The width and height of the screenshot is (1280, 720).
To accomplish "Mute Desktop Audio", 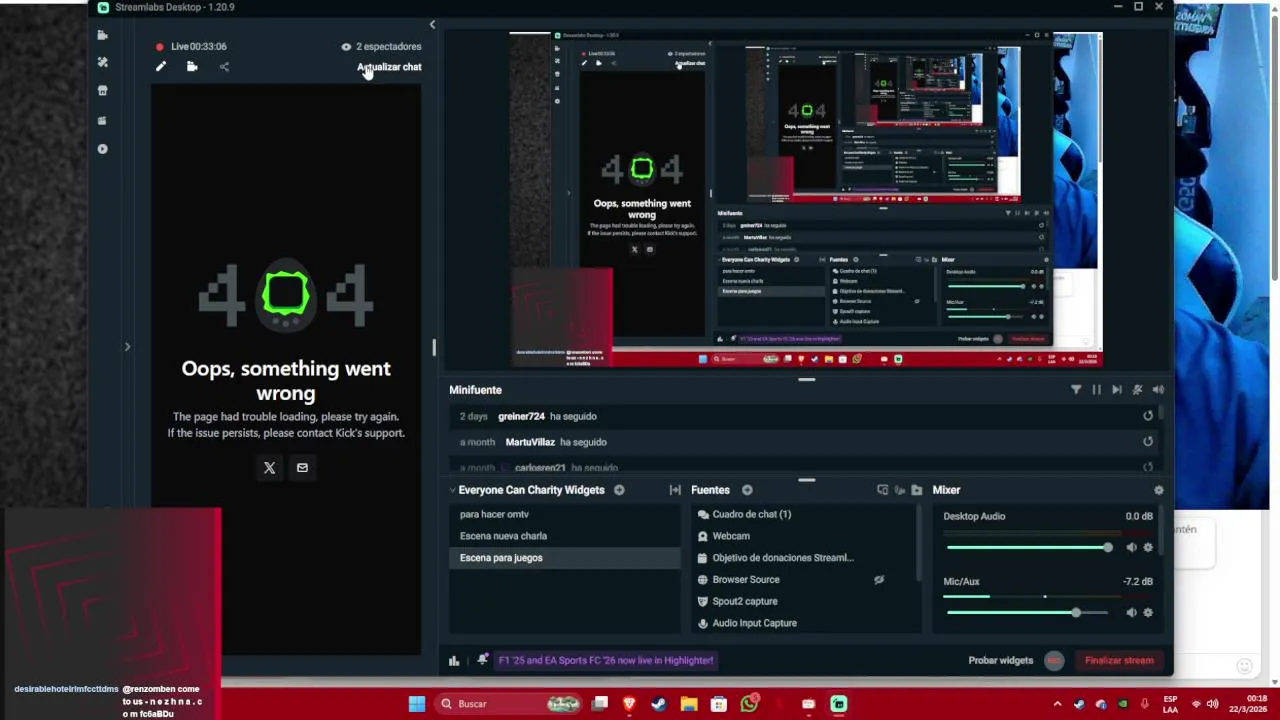I will [1131, 548].
